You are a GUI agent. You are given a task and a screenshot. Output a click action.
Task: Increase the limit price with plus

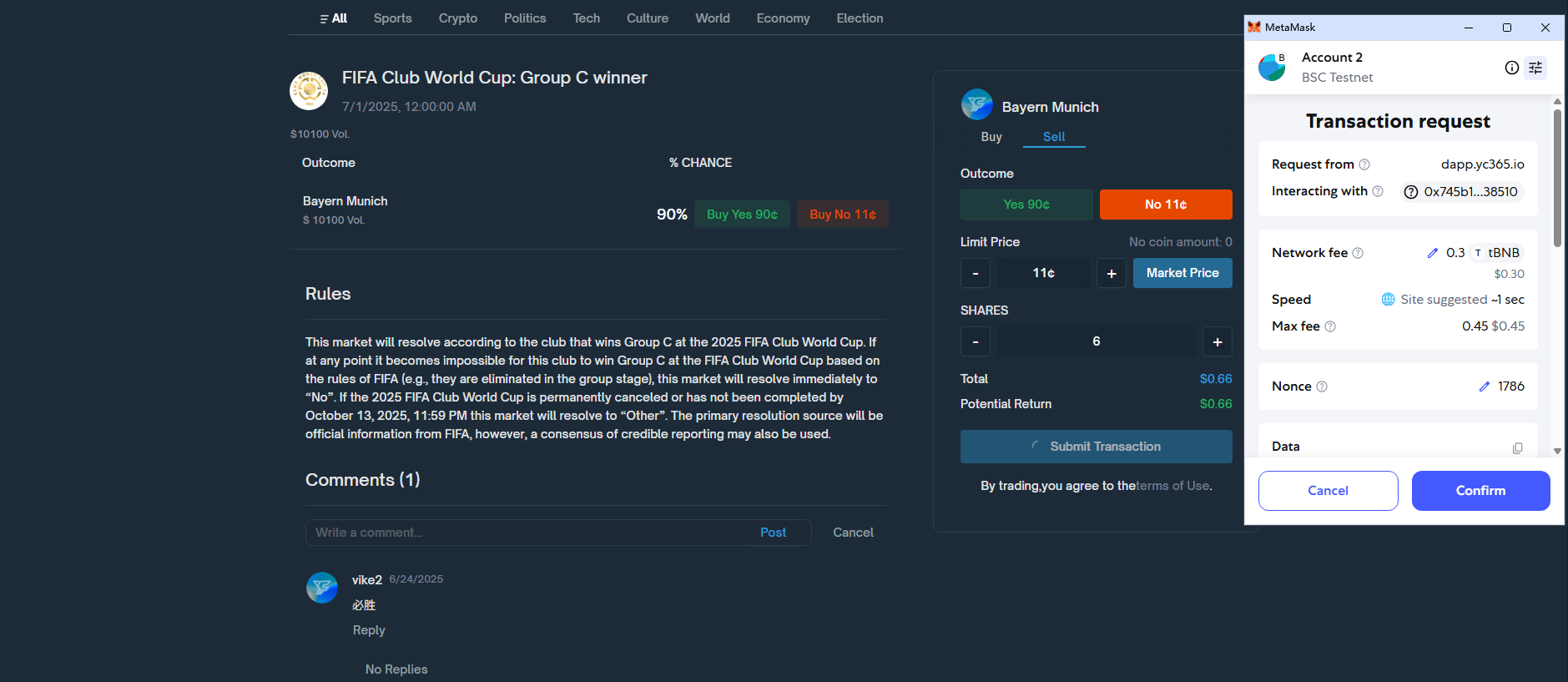1112,273
